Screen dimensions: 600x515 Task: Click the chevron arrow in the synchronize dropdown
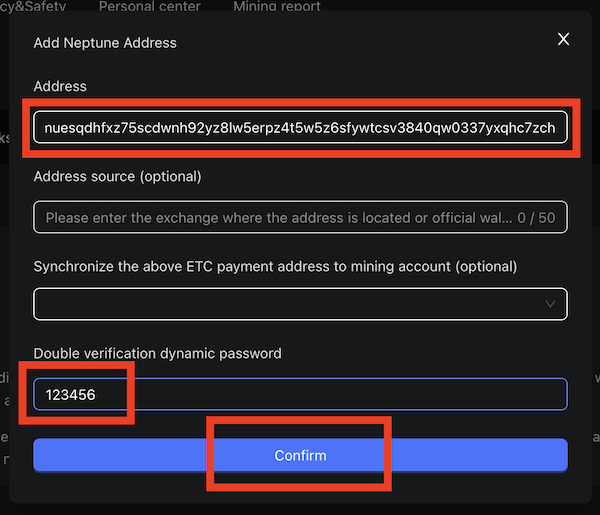point(550,304)
